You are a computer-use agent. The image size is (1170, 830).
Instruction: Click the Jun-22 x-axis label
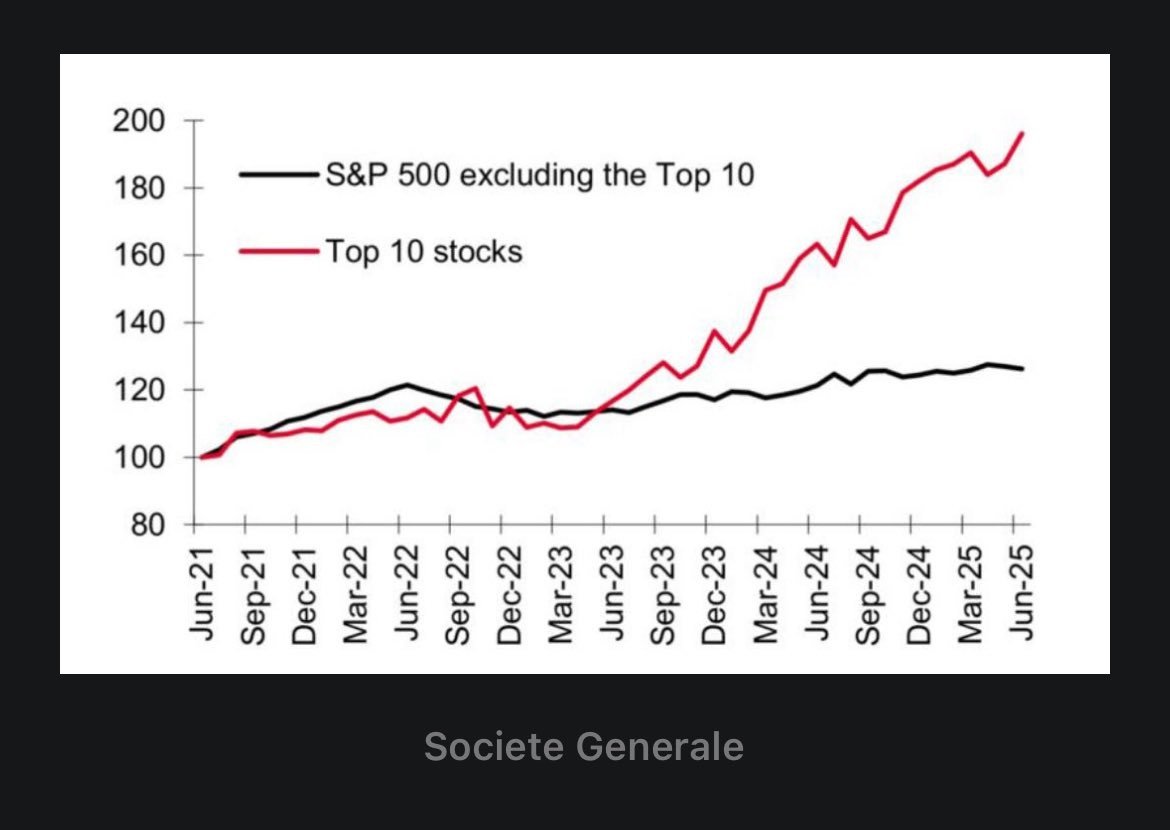[407, 593]
